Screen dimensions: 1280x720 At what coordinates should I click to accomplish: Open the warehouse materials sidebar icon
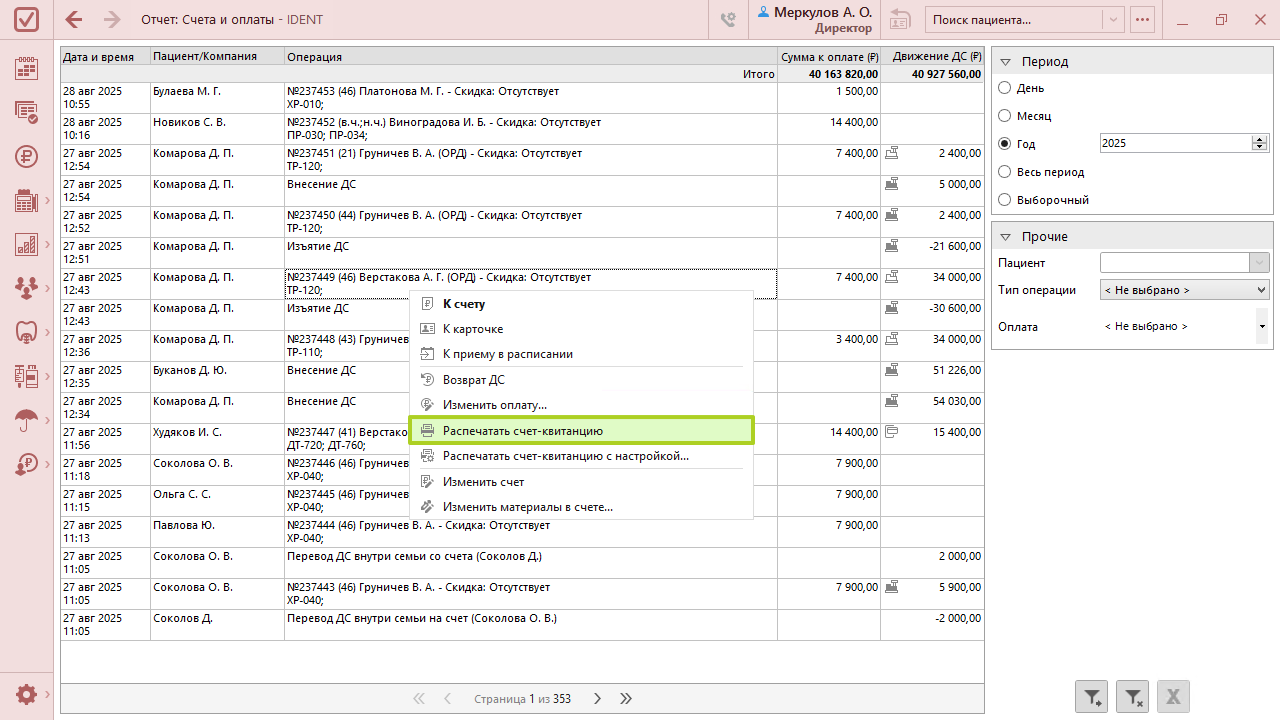click(x=27, y=376)
